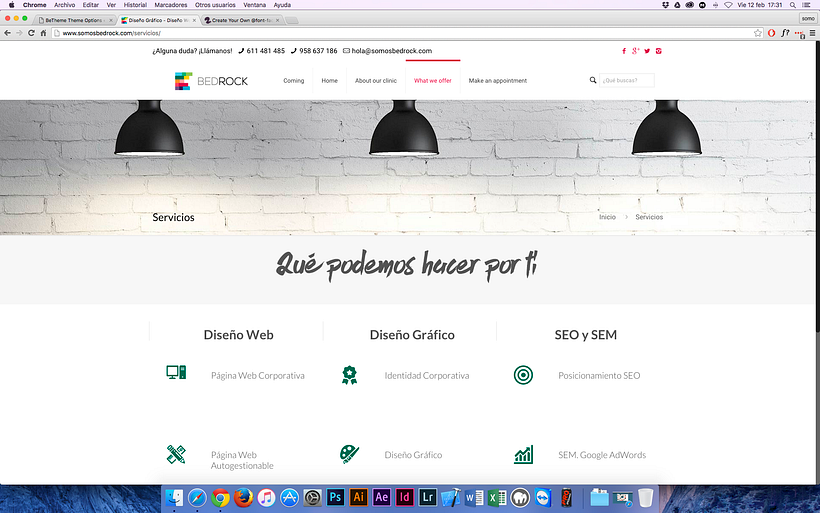Open After Effects from the dock
Image resolution: width=820 pixels, height=513 pixels.
click(x=381, y=497)
